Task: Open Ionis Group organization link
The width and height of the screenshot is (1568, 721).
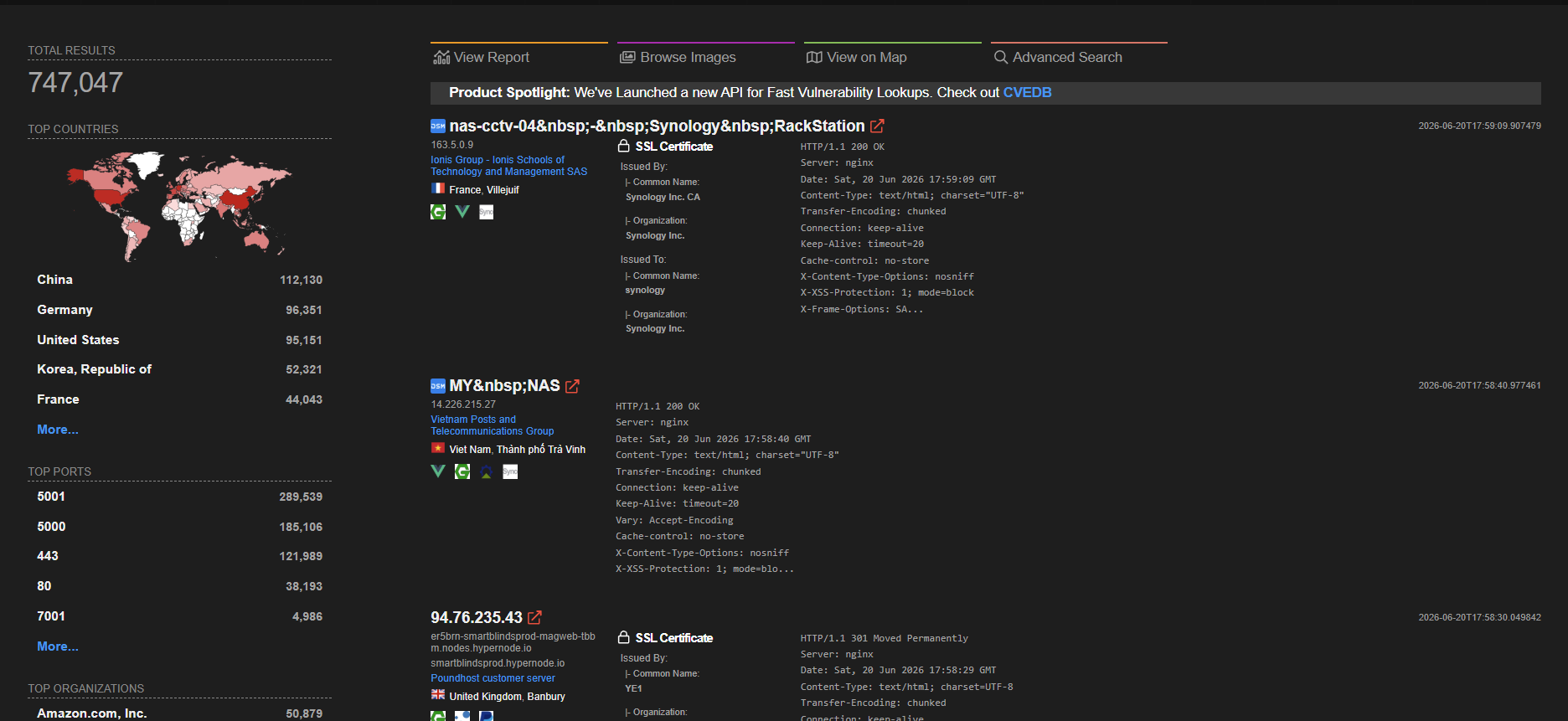Action: 509,166
